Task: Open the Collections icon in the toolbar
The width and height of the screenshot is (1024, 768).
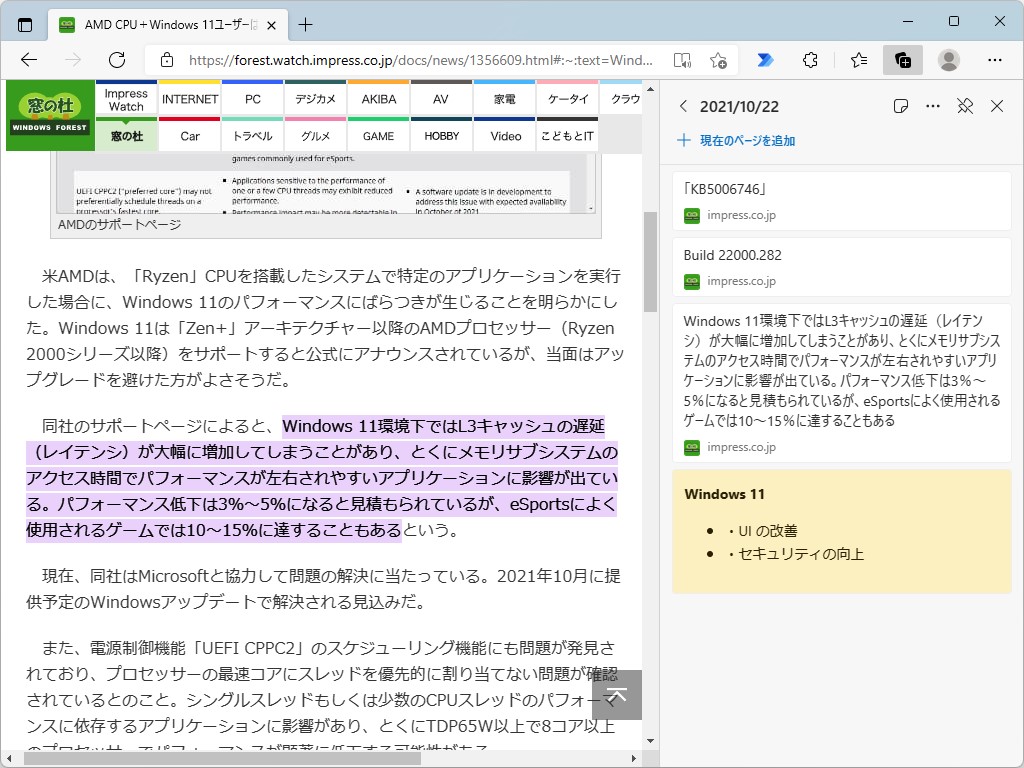Action: click(903, 60)
